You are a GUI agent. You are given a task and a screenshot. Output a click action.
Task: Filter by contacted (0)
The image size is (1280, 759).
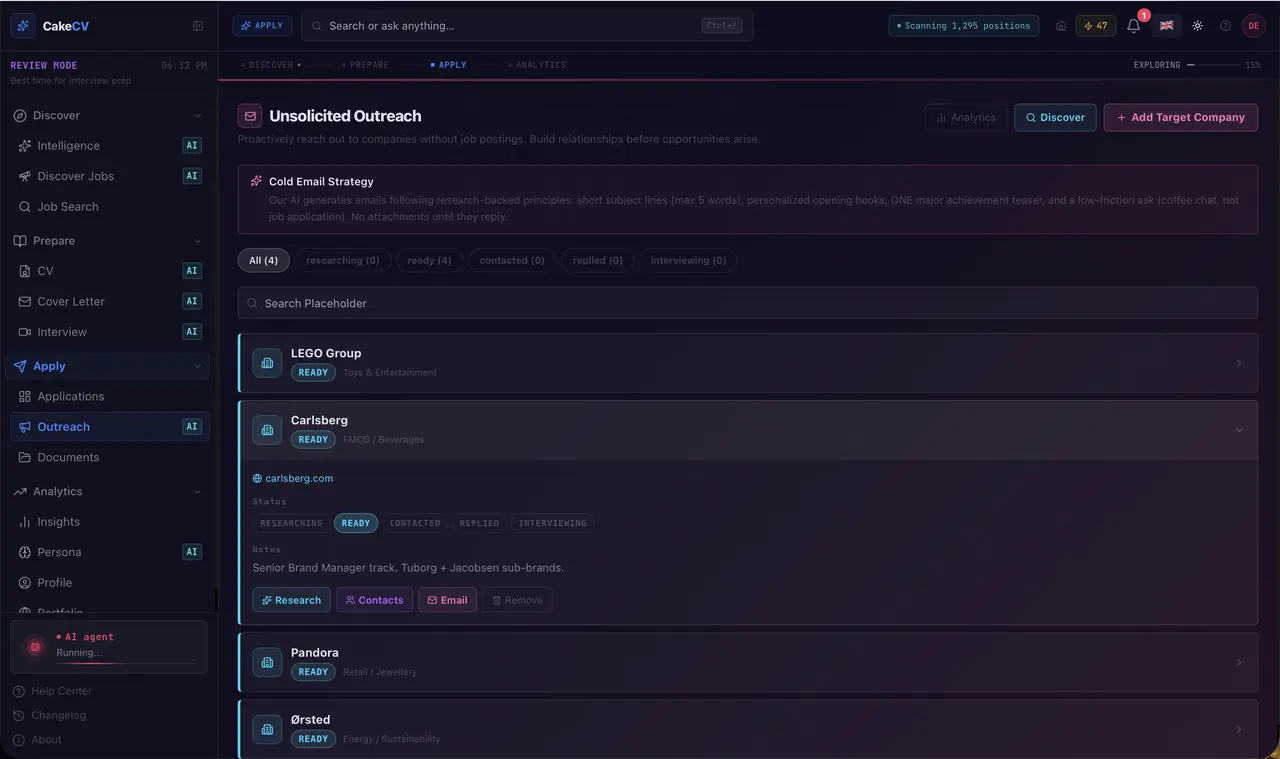pos(512,261)
